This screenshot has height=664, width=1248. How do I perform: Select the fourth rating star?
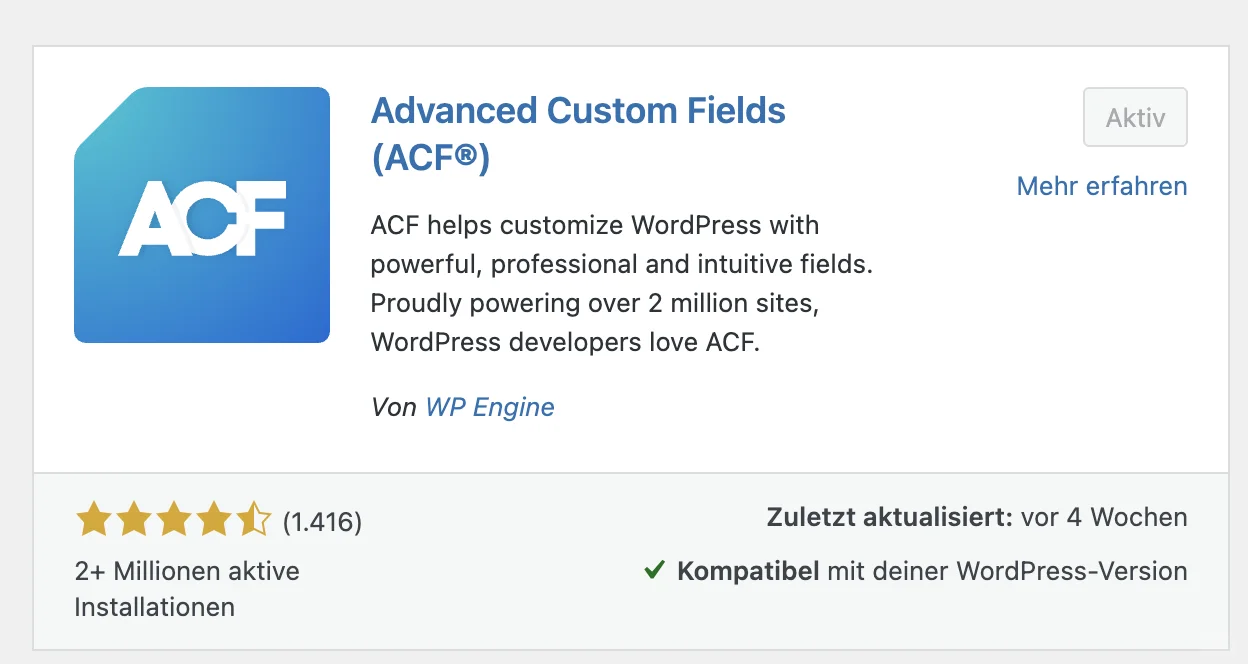[x=214, y=520]
